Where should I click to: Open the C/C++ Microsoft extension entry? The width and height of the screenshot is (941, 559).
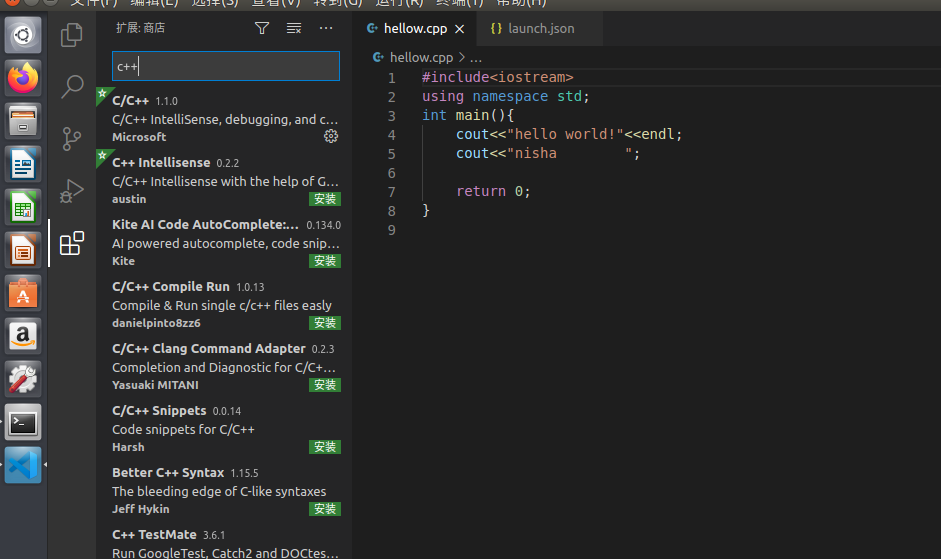pyautogui.click(x=224, y=118)
